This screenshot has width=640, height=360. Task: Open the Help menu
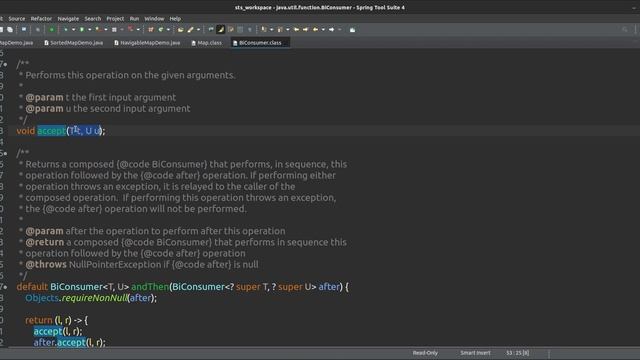point(175,19)
